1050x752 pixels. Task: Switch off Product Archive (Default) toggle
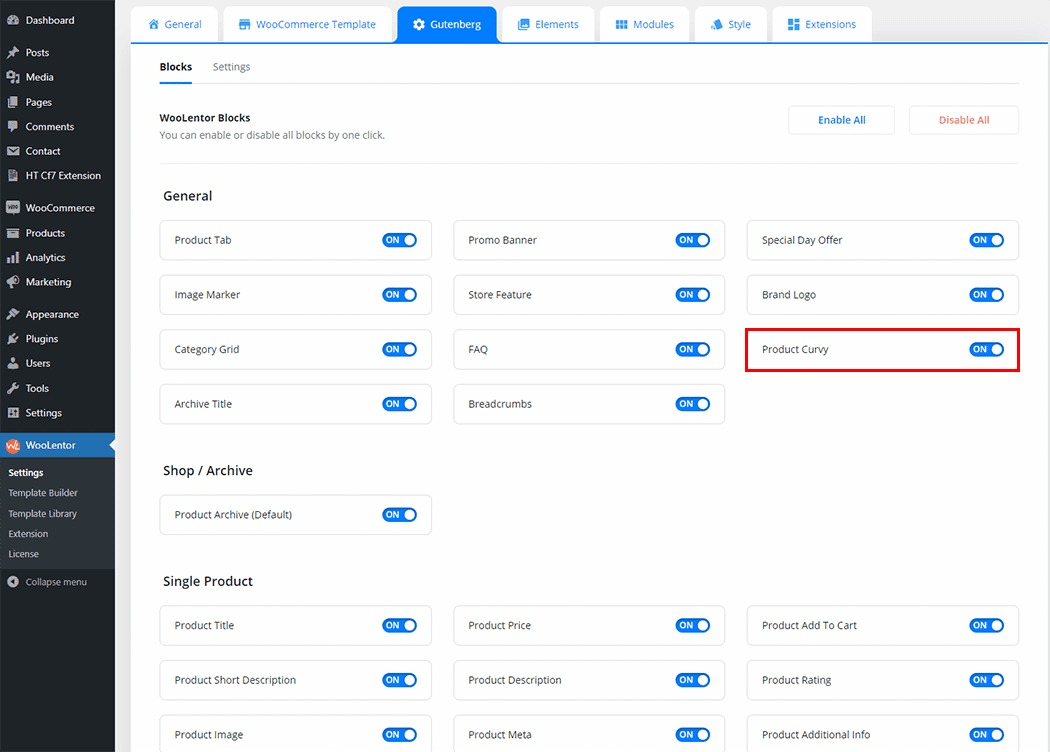pyautogui.click(x=399, y=515)
